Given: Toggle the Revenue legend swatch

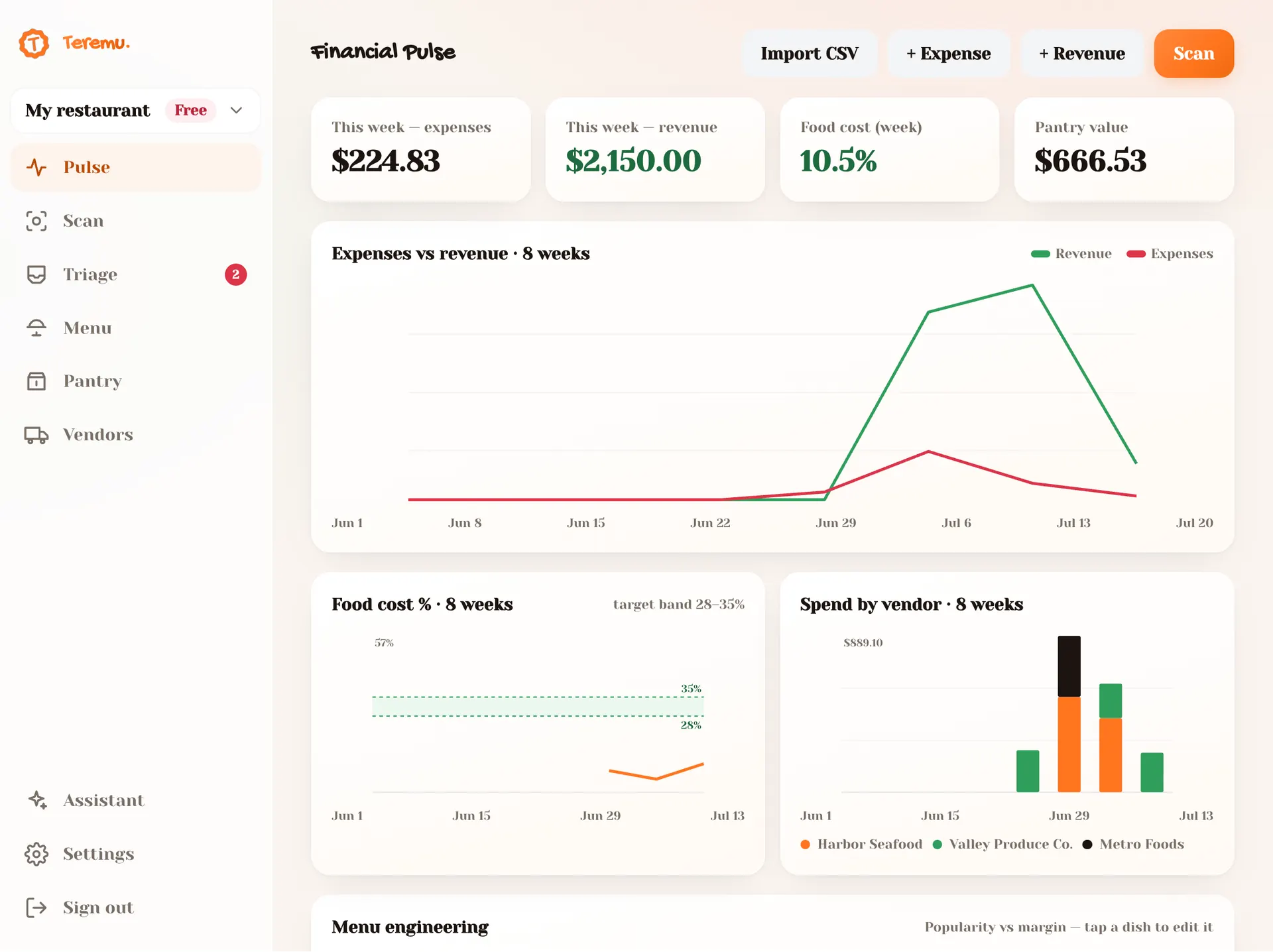Looking at the screenshot, I should pyautogui.click(x=1040, y=254).
